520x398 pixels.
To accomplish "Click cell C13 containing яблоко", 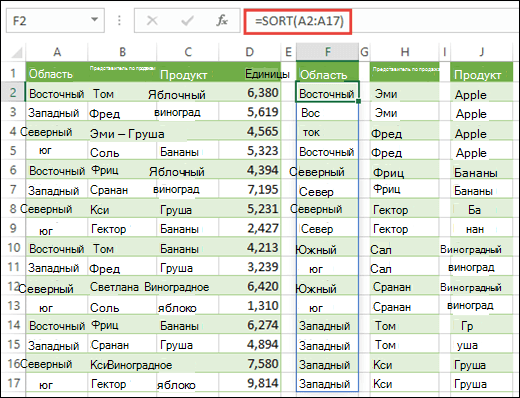I will pos(188,305).
